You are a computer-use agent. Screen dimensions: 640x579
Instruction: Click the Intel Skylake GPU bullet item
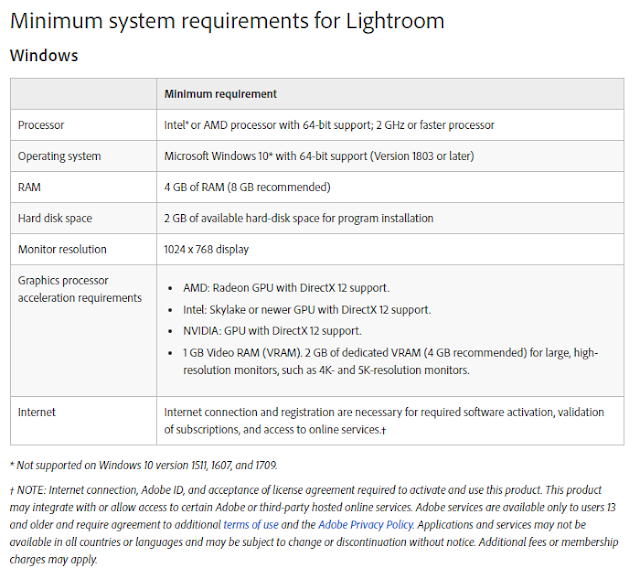pyautogui.click(x=307, y=310)
